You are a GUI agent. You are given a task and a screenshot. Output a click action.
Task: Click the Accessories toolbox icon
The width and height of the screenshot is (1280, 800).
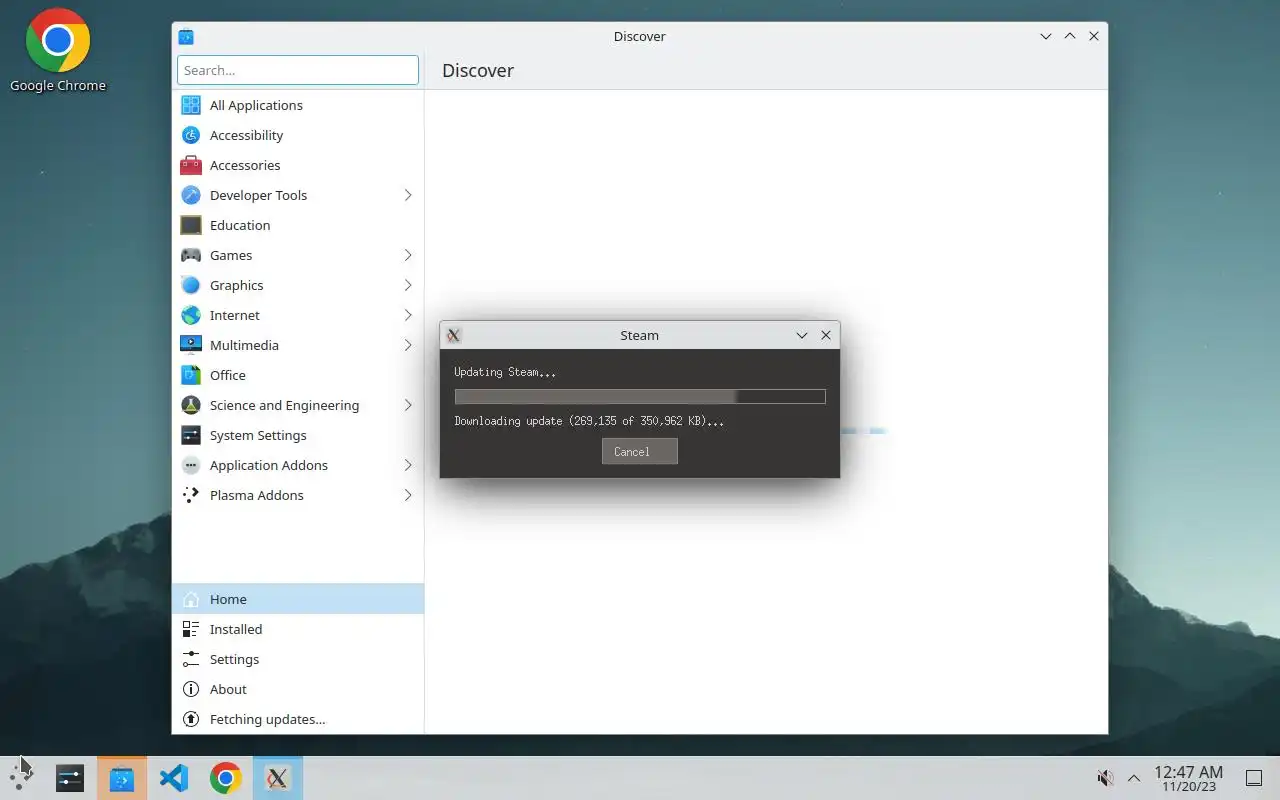pyautogui.click(x=191, y=165)
